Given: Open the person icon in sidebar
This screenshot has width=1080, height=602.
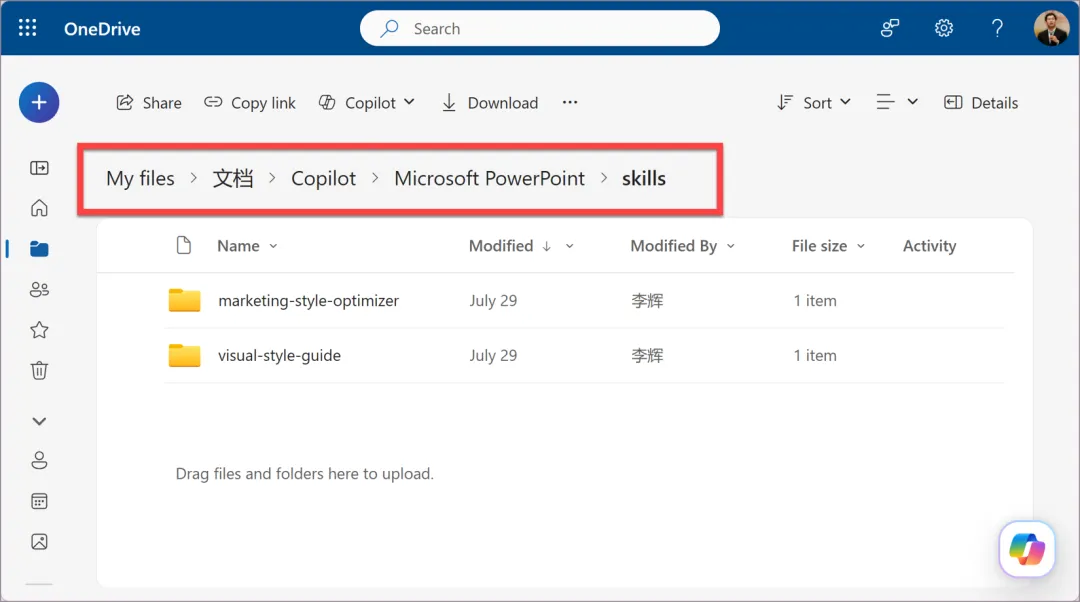Looking at the screenshot, I should pos(39,460).
